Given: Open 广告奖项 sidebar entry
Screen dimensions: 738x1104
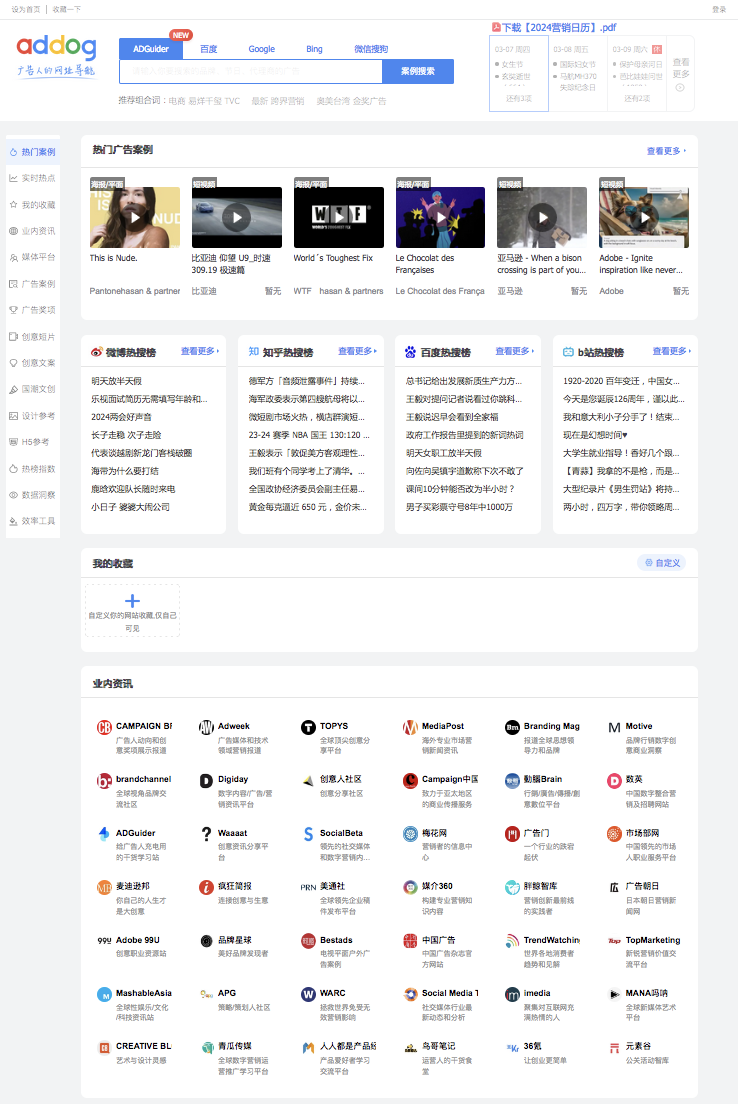Looking at the screenshot, I should (32, 310).
